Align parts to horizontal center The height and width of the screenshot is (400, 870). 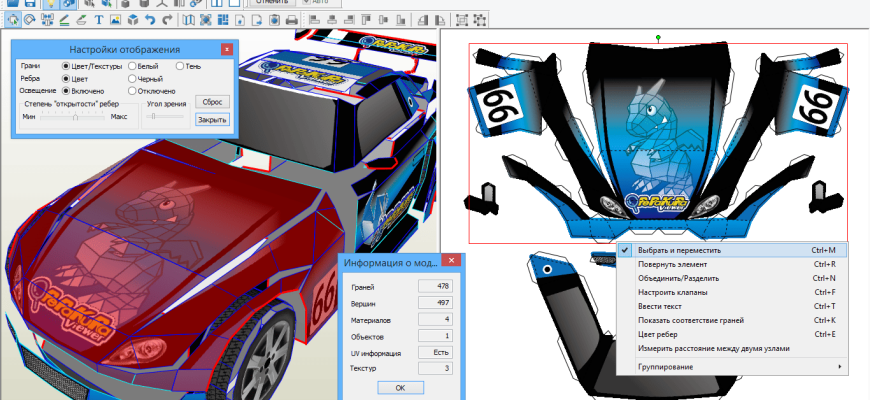pyautogui.click(x=332, y=20)
